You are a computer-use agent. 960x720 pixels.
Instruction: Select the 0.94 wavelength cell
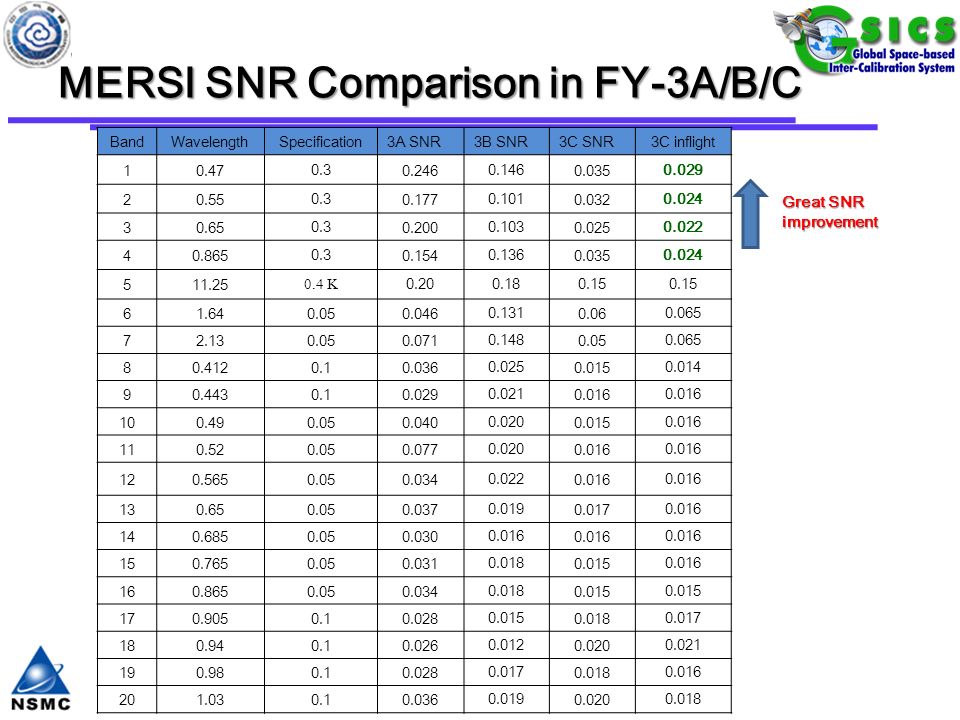[210, 646]
